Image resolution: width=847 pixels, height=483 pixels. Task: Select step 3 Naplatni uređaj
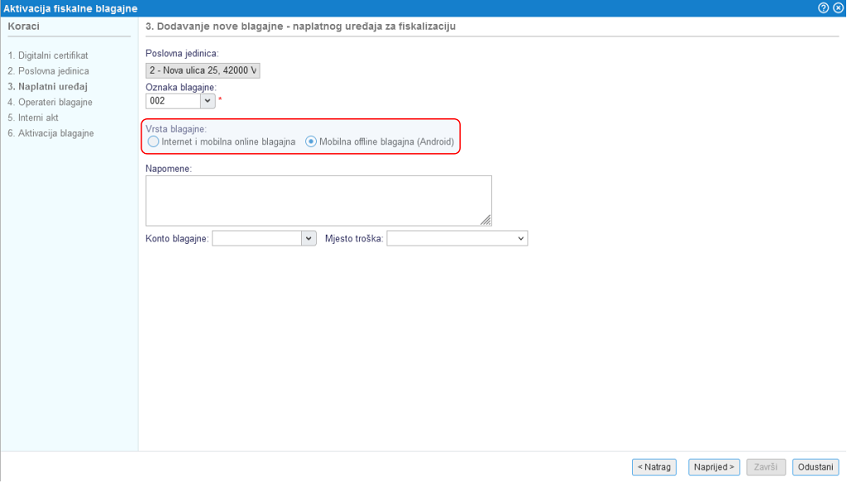coord(47,87)
